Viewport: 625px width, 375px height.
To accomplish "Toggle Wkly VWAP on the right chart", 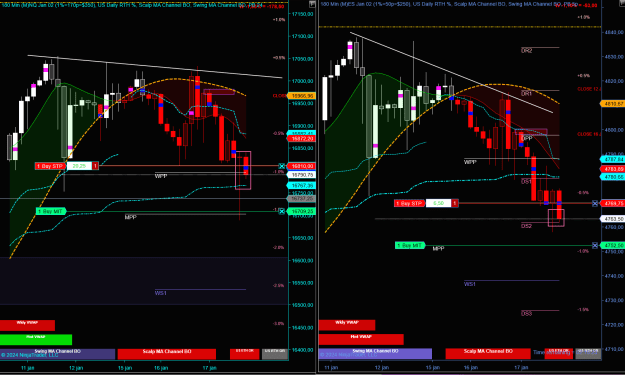I will pyautogui.click(x=347, y=325).
